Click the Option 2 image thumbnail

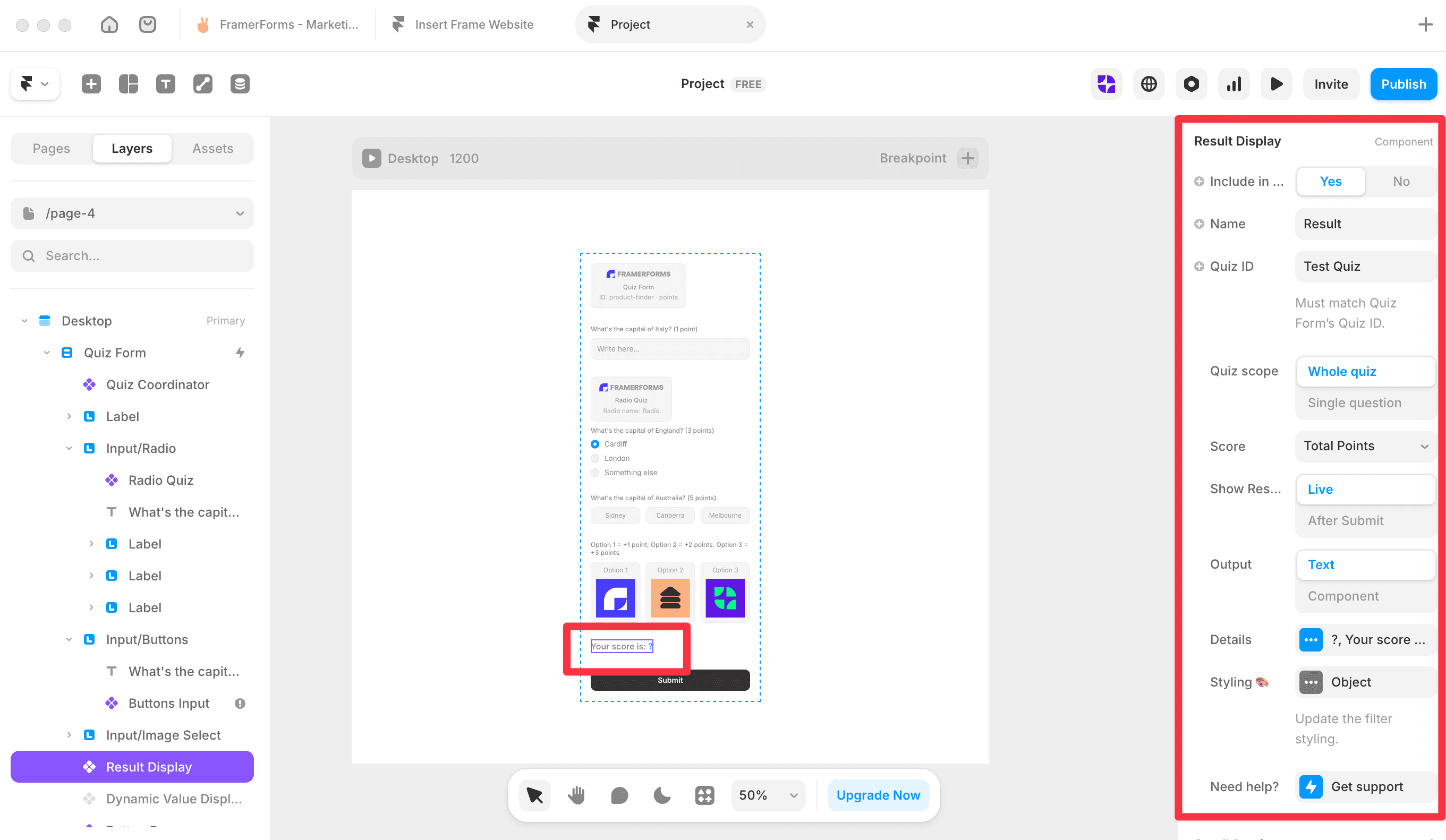click(670, 598)
